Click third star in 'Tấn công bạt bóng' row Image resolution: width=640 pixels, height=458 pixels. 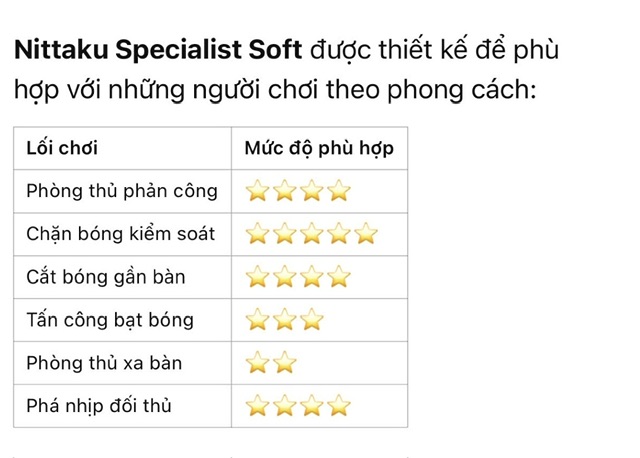312,320
